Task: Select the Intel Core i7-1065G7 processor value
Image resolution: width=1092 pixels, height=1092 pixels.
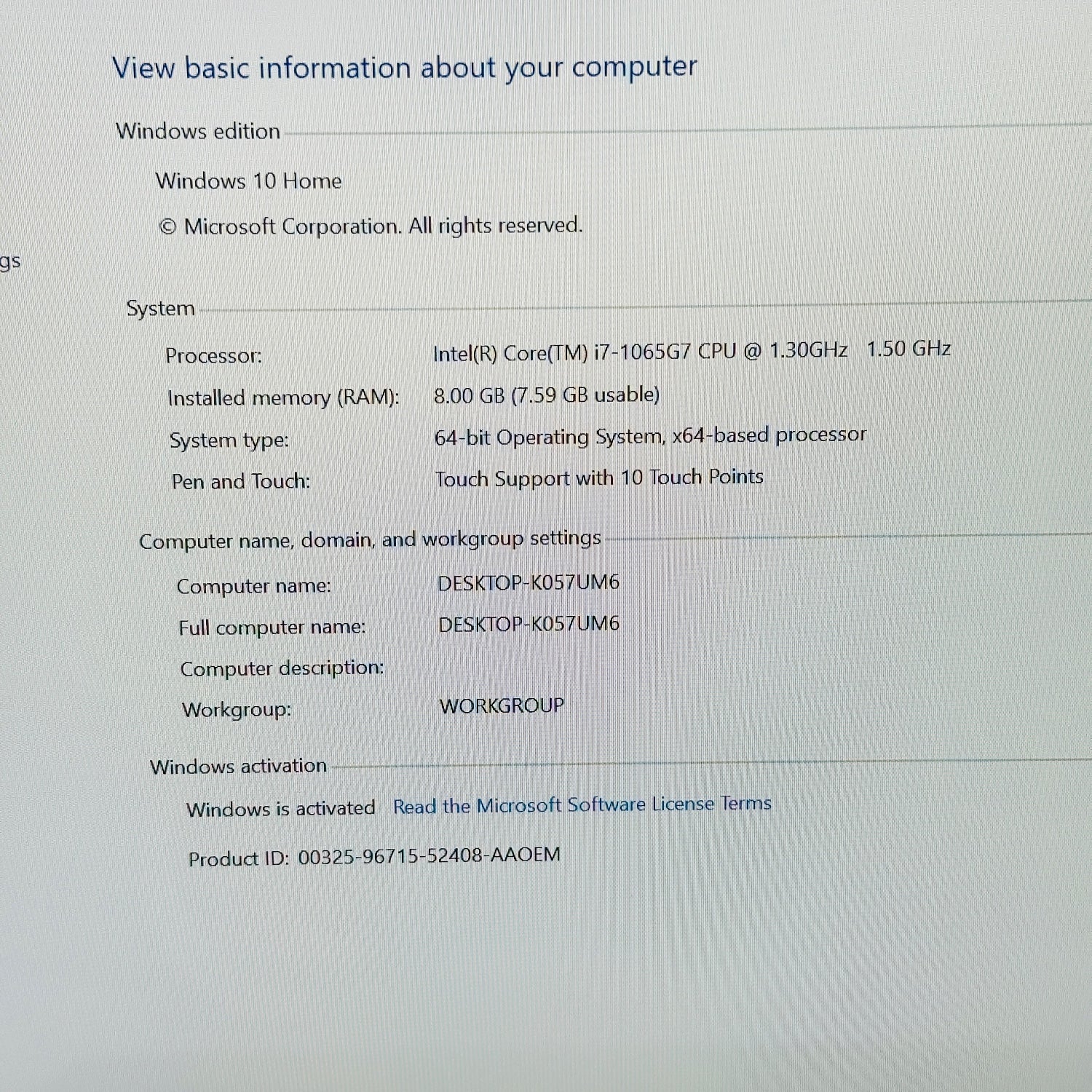Action: coord(691,351)
